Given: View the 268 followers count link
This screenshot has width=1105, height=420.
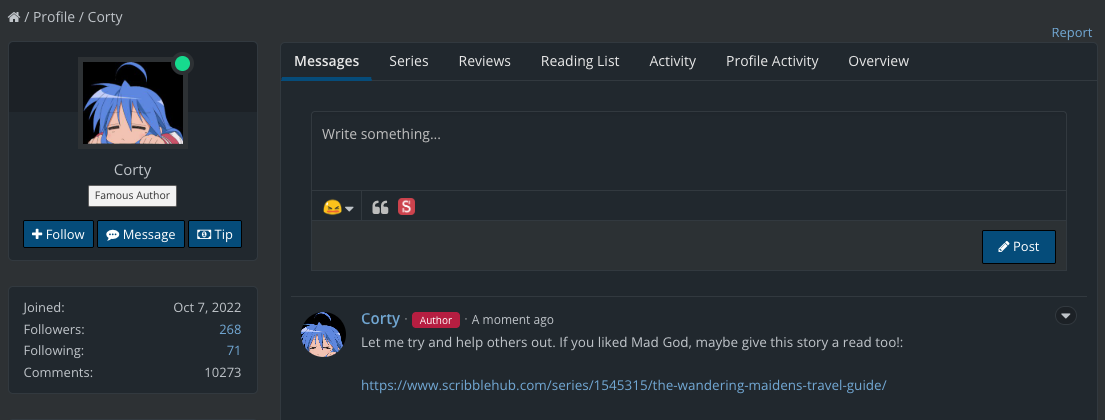Looking at the screenshot, I should click(230, 329).
